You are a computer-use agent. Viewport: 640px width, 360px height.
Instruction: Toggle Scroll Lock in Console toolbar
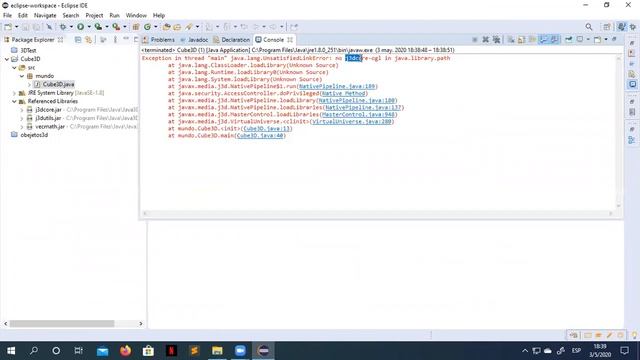[521, 40]
